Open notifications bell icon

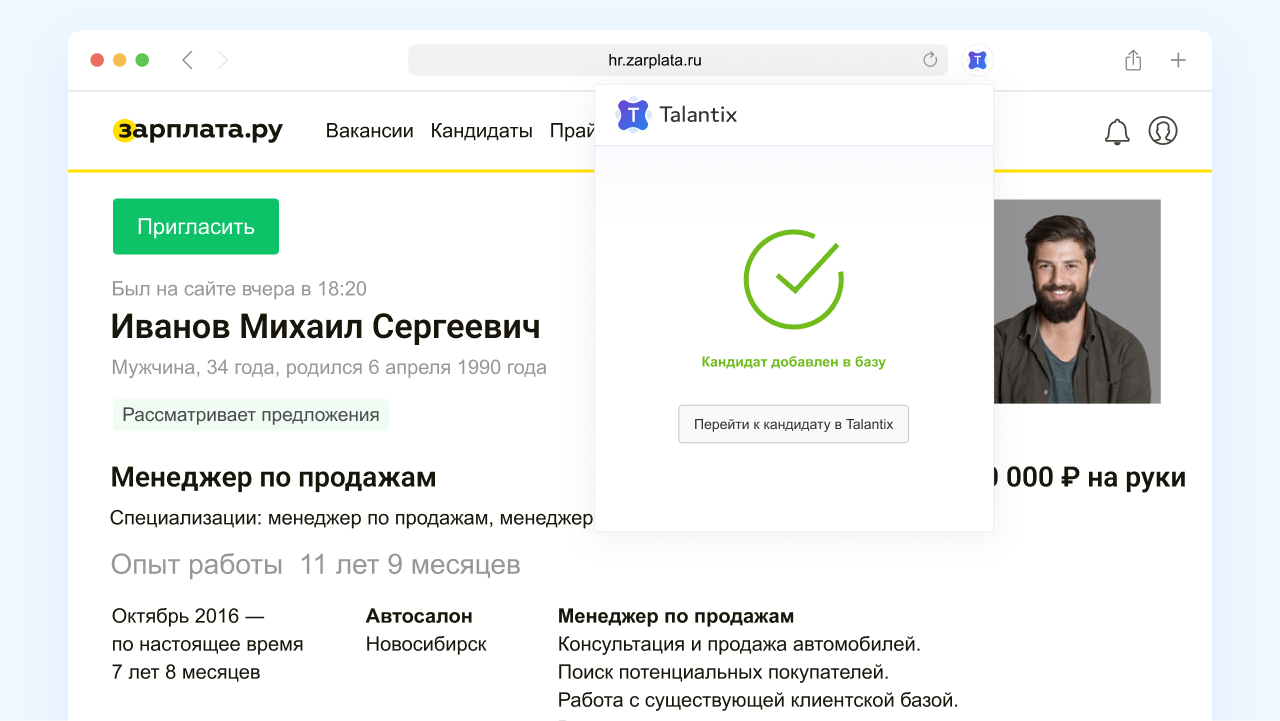tap(1117, 131)
